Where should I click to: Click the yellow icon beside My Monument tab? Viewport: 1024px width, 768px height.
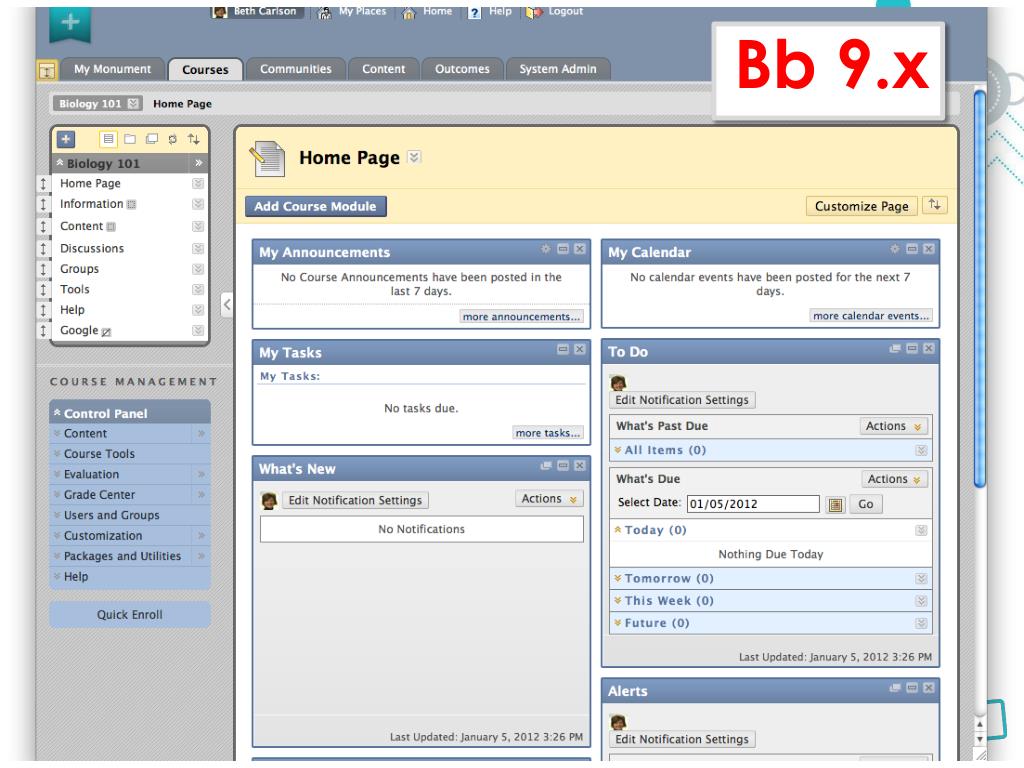pos(47,70)
